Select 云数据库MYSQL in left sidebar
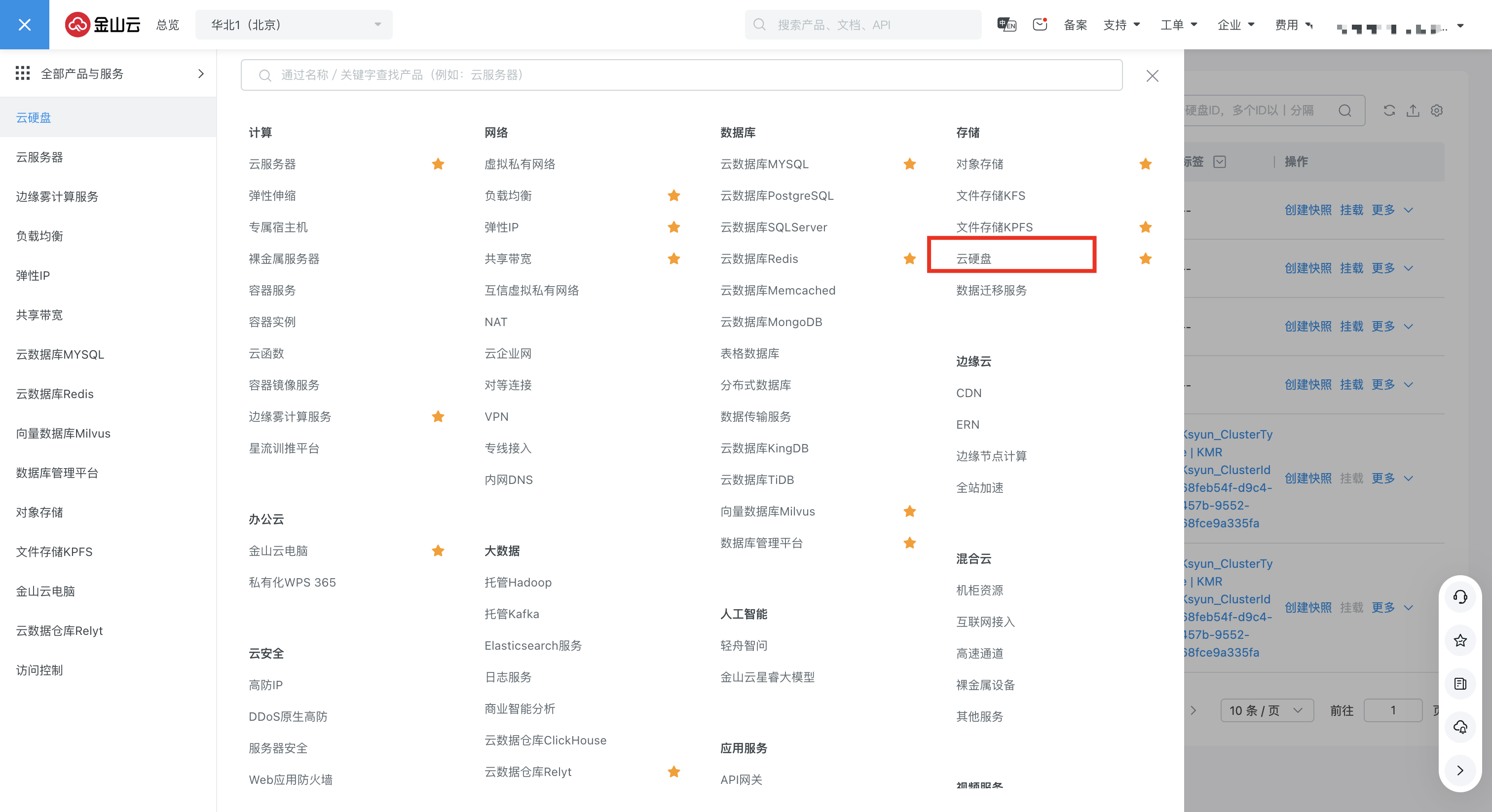Screen dimensions: 1492x812 pyautogui.click(x=60, y=355)
